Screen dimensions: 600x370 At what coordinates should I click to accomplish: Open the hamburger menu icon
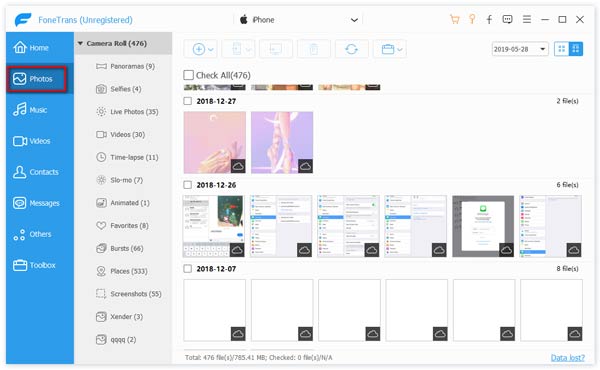(x=527, y=19)
